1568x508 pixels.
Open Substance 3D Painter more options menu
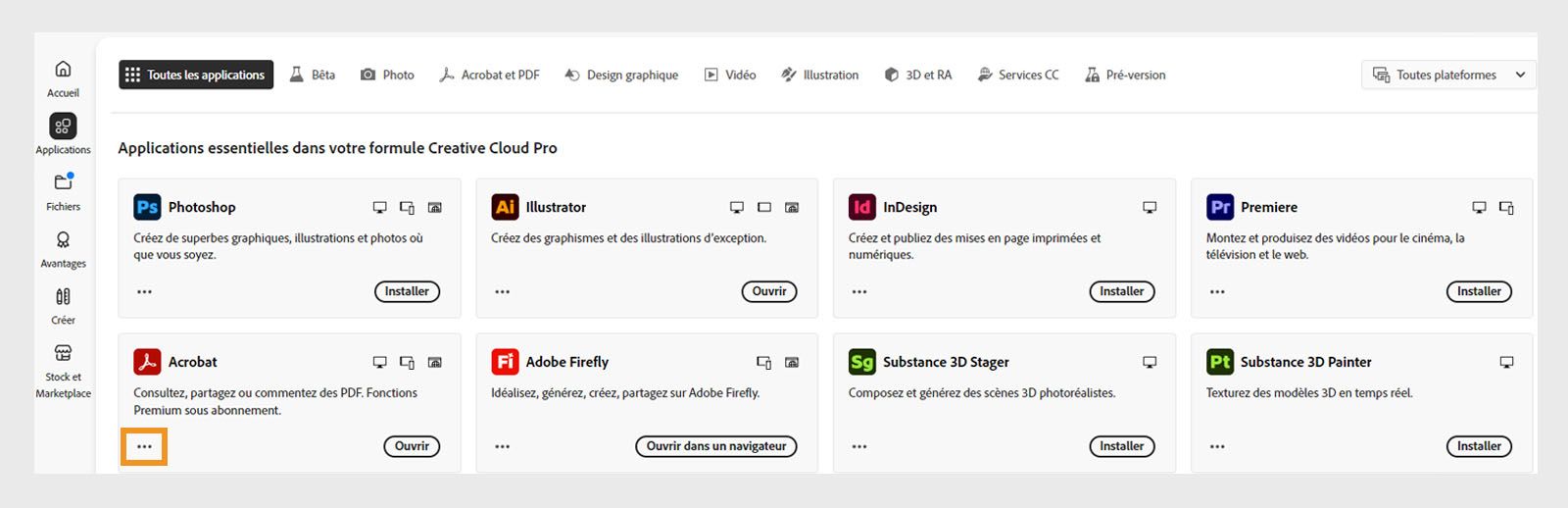tap(1217, 446)
